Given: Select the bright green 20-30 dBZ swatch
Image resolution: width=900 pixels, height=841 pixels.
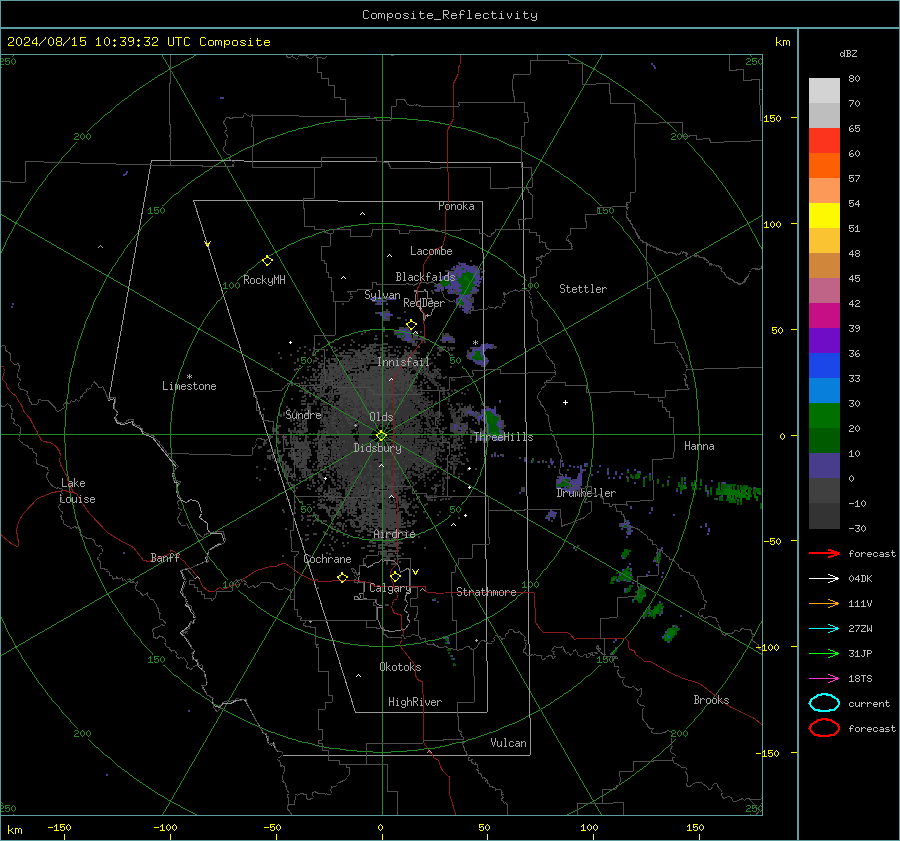Looking at the screenshot, I should coord(824,415).
